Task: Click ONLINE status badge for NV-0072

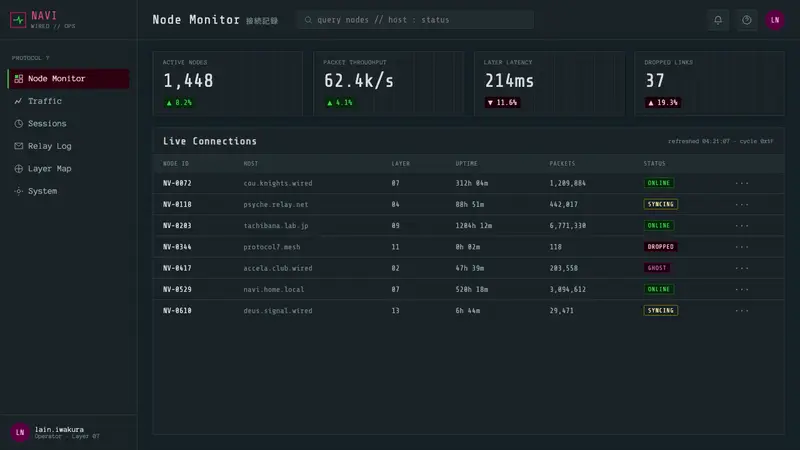Action: (x=658, y=183)
